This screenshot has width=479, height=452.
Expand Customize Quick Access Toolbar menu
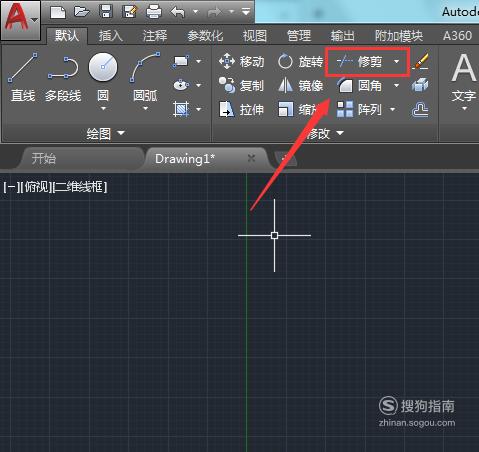(x=246, y=12)
